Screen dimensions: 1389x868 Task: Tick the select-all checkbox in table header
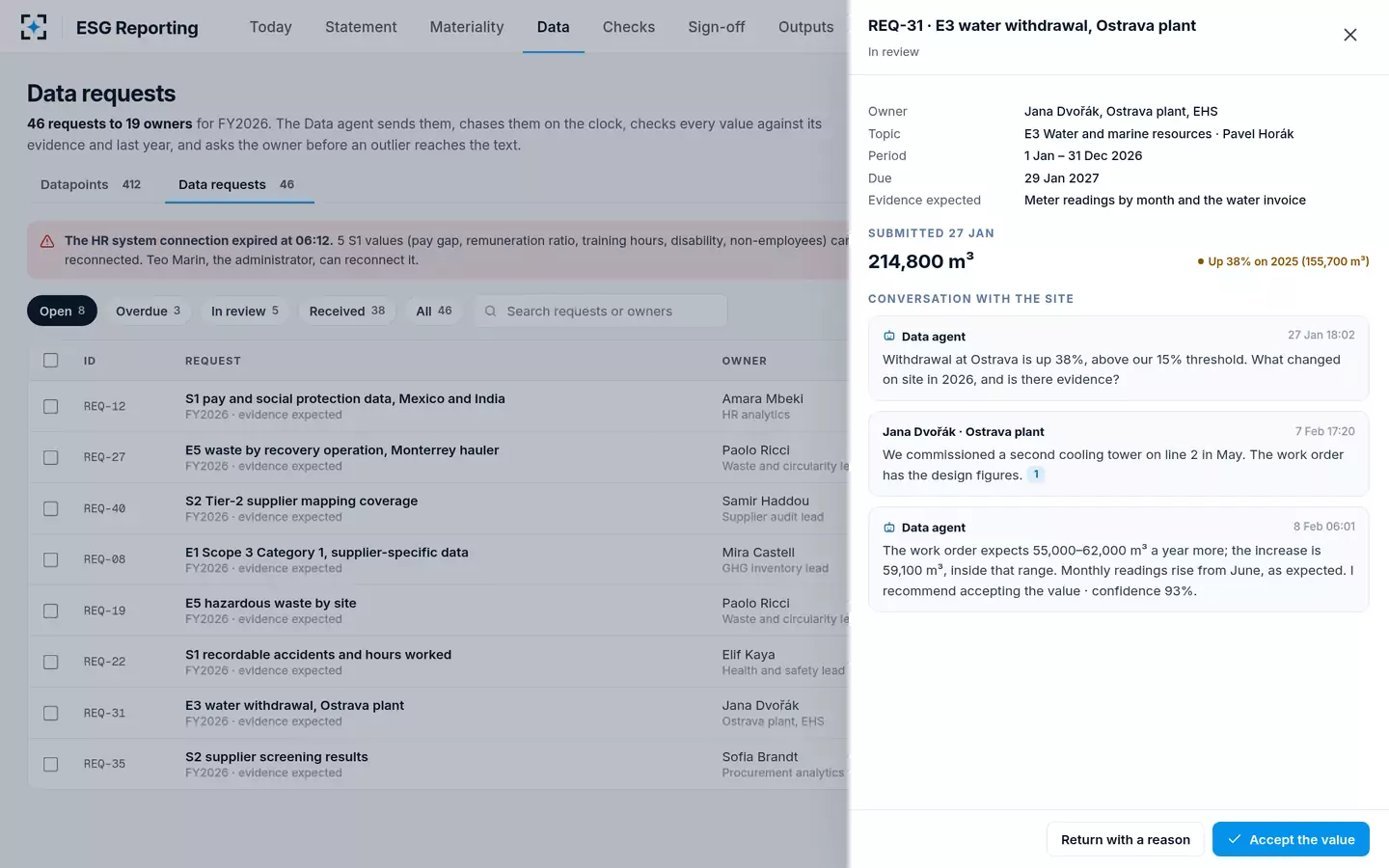(x=51, y=361)
